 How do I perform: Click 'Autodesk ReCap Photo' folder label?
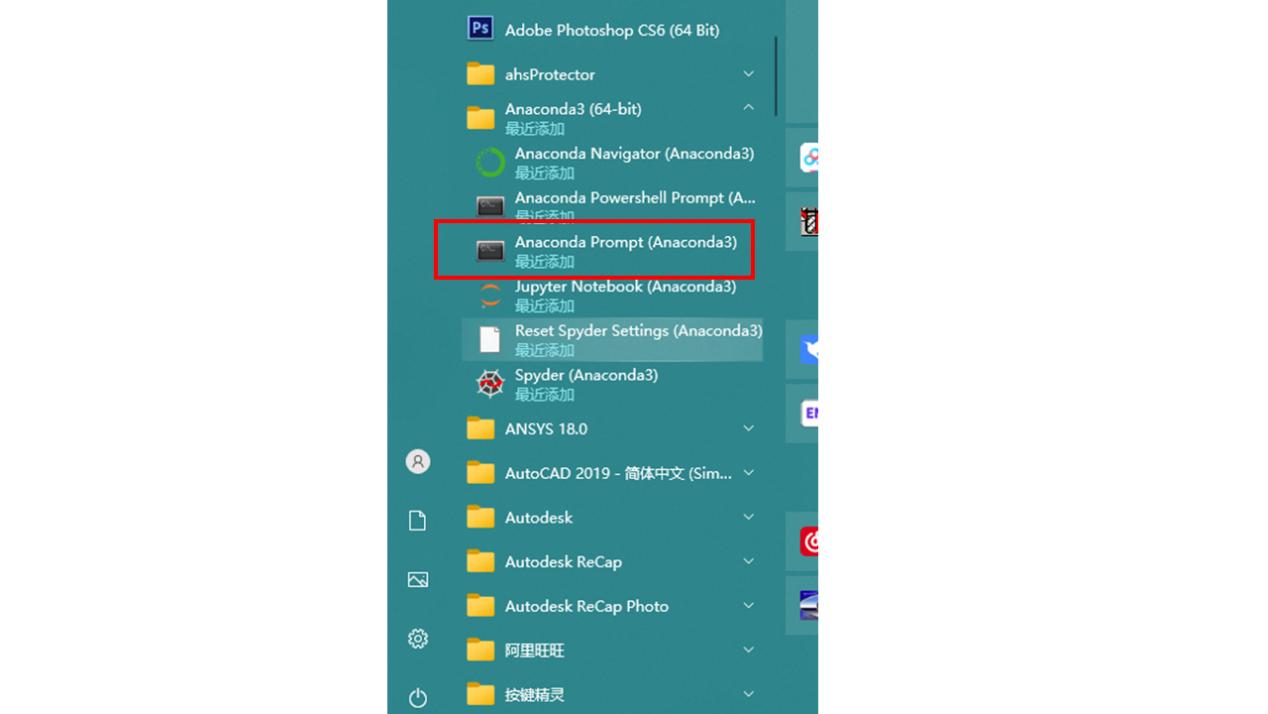587,606
